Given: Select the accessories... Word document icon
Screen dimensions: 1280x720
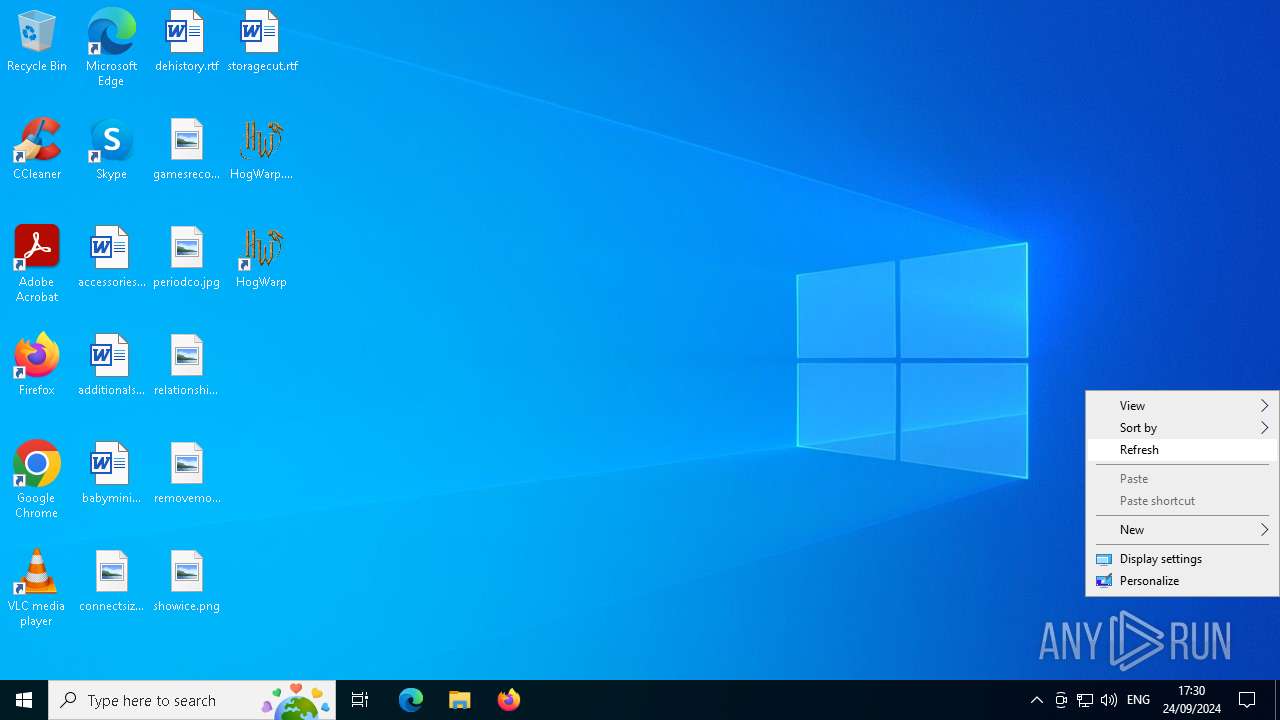Looking at the screenshot, I should pyautogui.click(x=111, y=258).
